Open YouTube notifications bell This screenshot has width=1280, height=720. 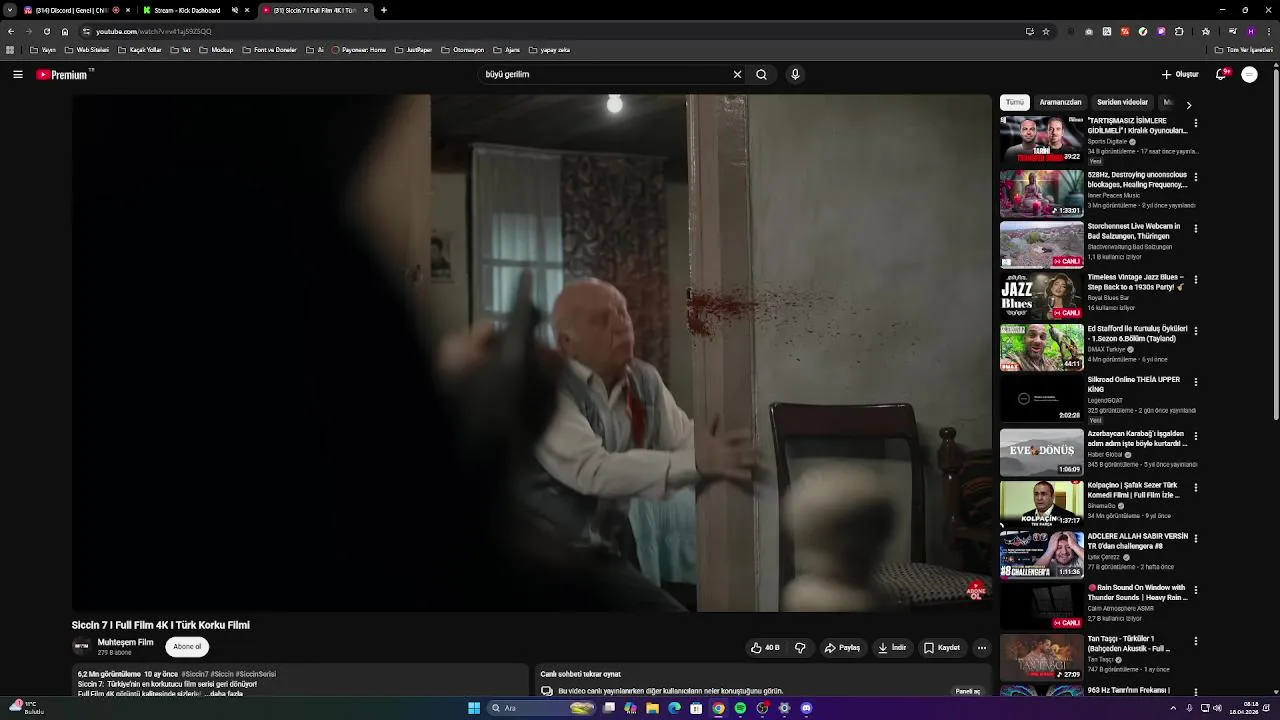tap(1221, 75)
